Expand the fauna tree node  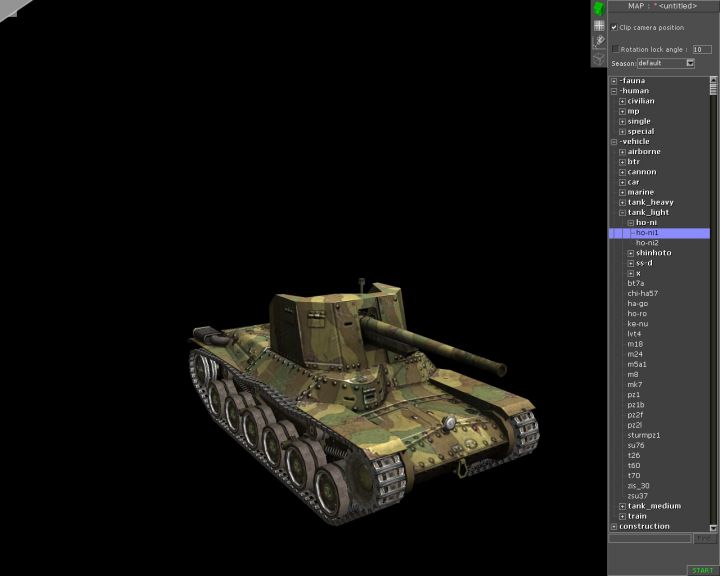pos(614,81)
